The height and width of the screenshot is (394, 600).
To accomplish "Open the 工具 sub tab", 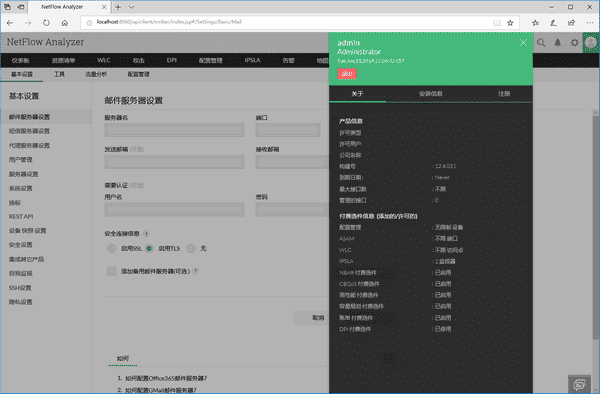I will 59,74.
